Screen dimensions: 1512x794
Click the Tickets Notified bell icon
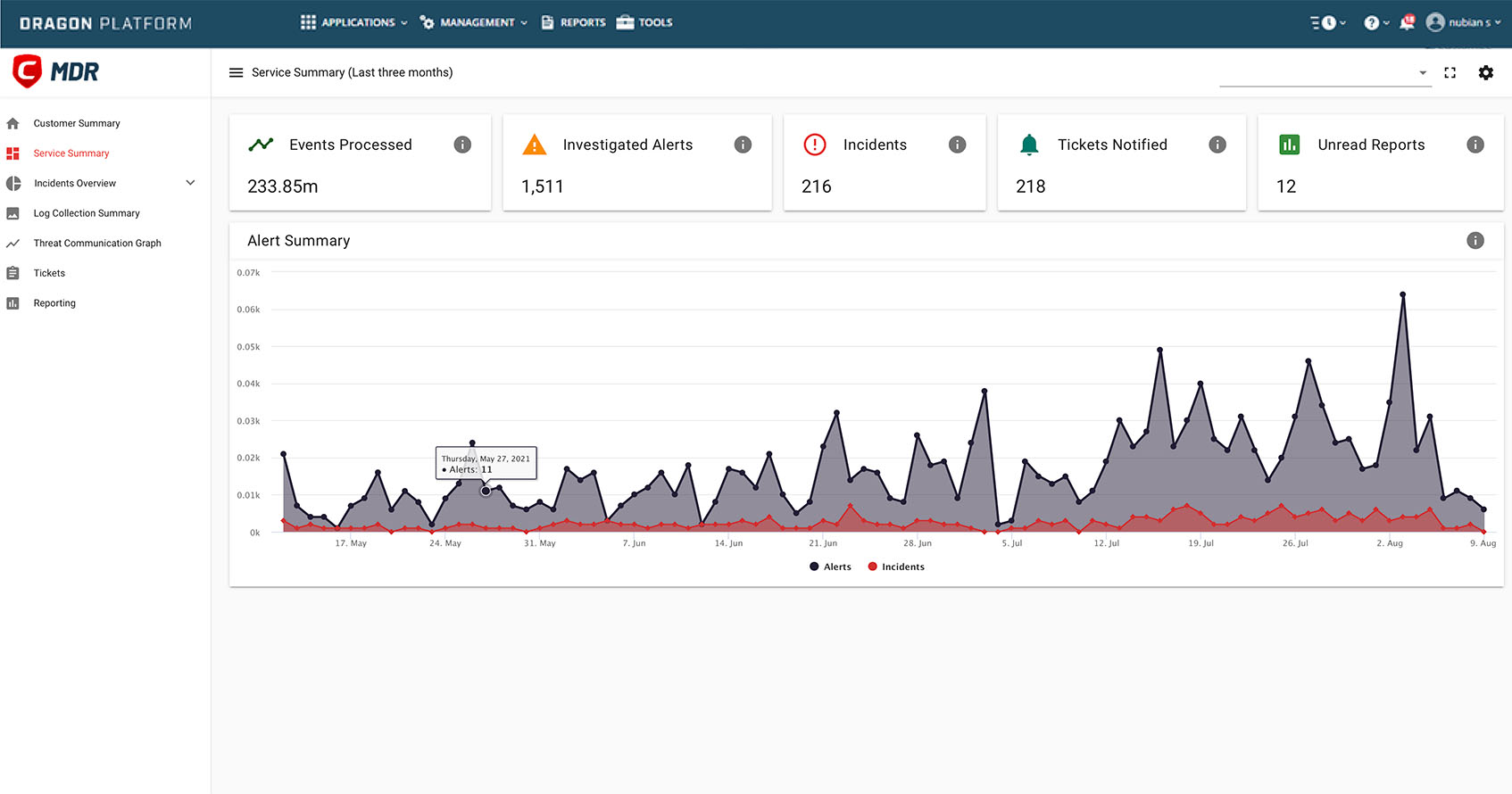tap(1029, 145)
